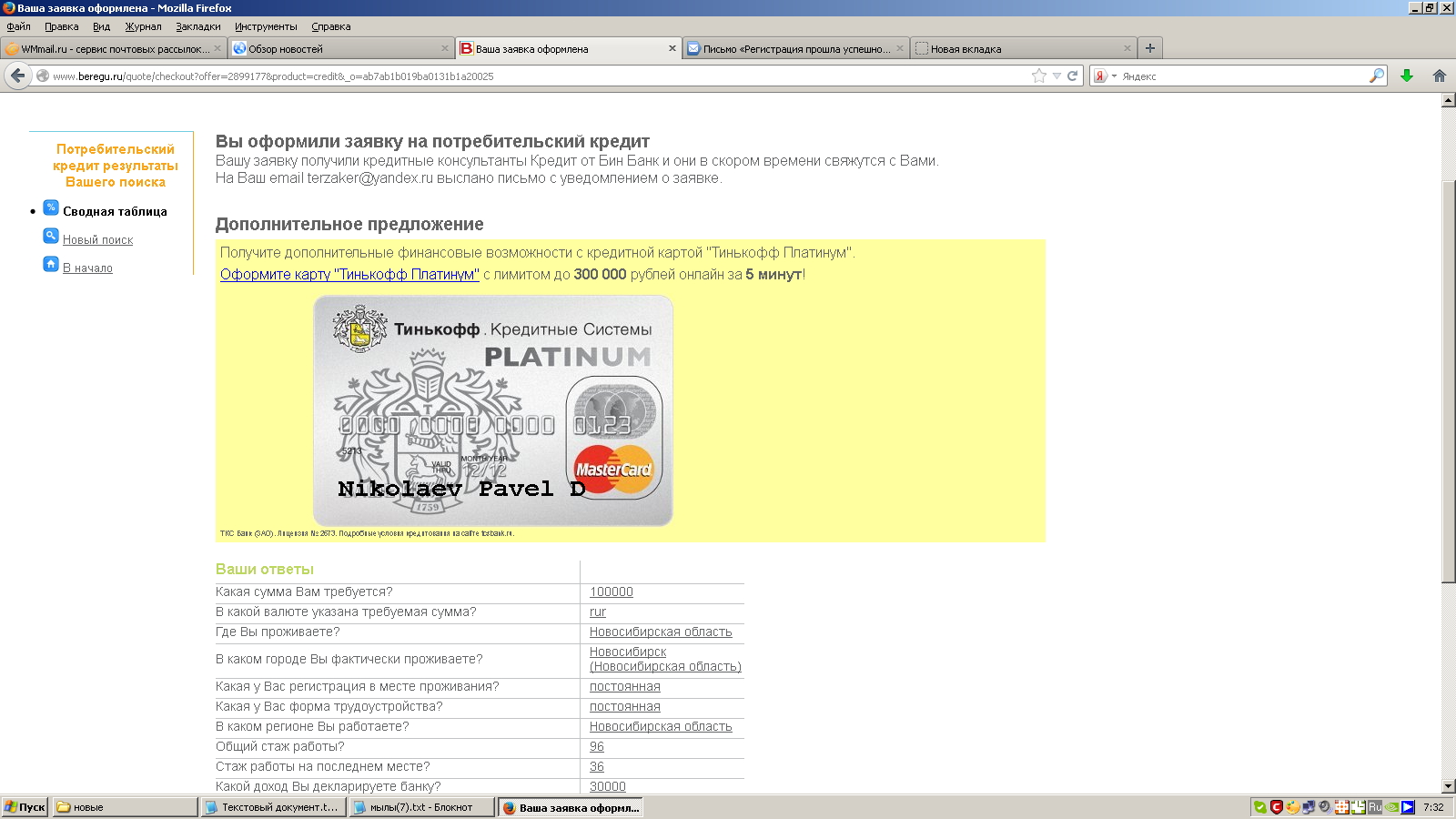Close the WMmail.ru tab
This screenshot has width=1456, height=819.
click(x=217, y=49)
